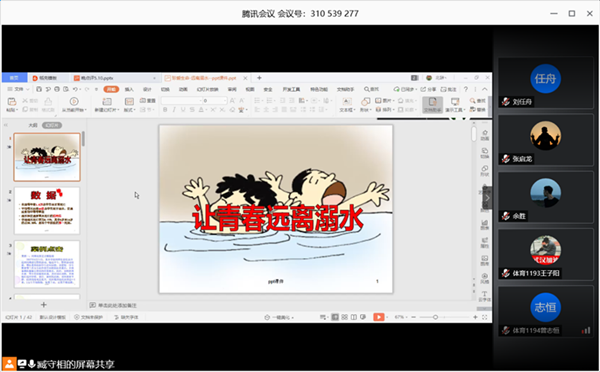Switch to normal view in status bar
The image size is (600, 372).
pos(335,317)
